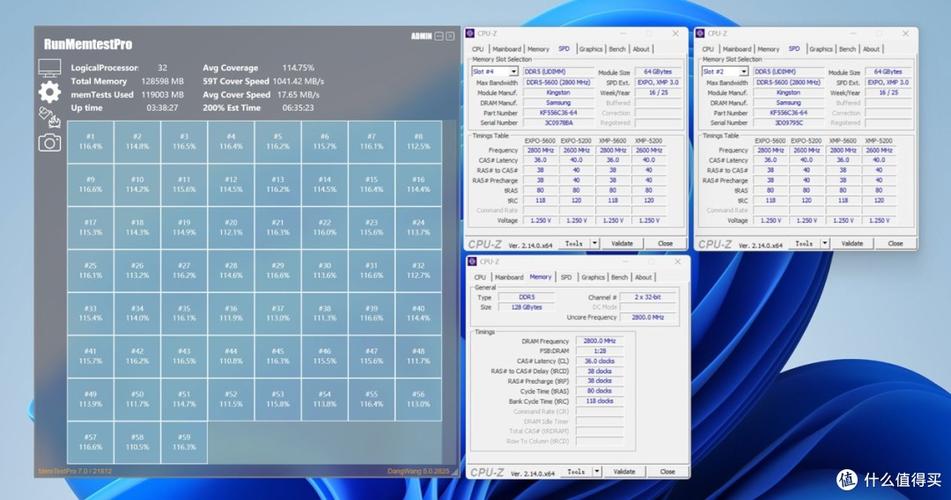Click the Channel # field 2 x 32-bit
Image resolution: width=951 pixels, height=500 pixels.
(648, 297)
